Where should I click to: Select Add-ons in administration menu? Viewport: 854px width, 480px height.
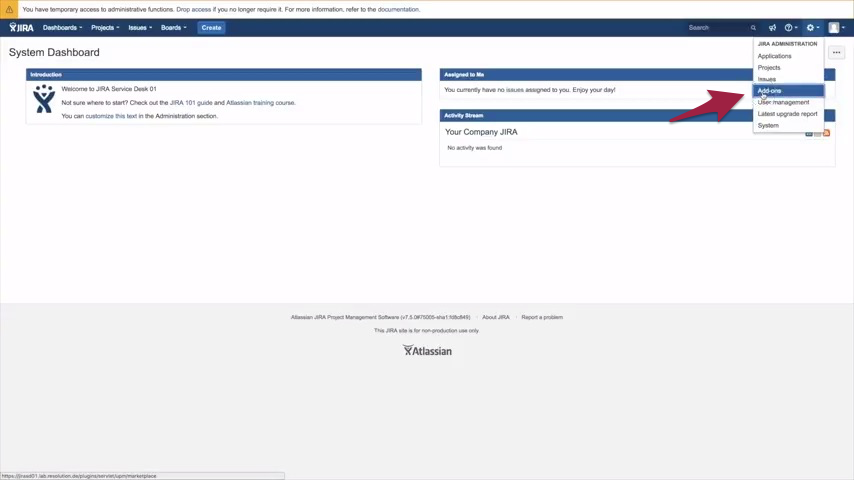tap(788, 90)
